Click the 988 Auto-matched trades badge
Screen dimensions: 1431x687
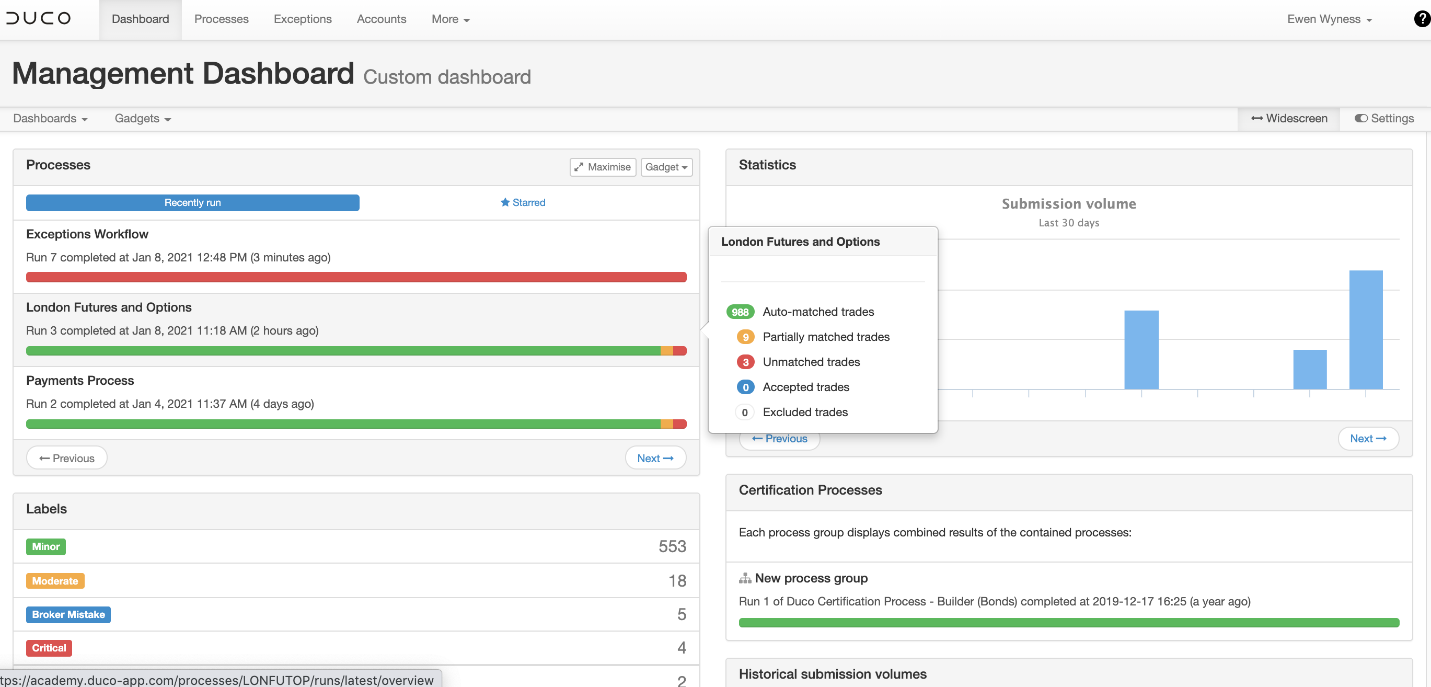741,311
